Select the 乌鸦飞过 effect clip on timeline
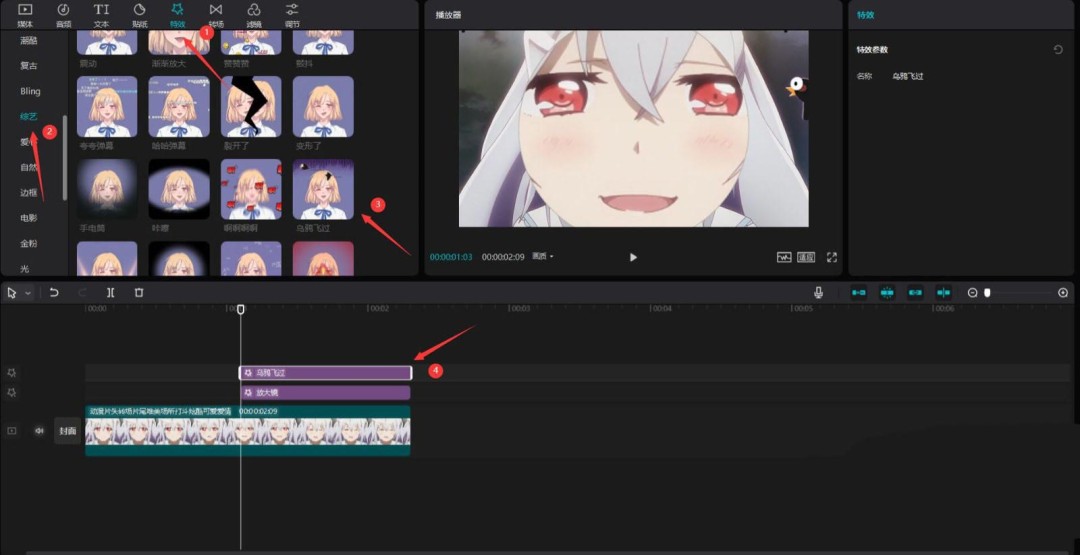The image size is (1080, 555). point(325,373)
